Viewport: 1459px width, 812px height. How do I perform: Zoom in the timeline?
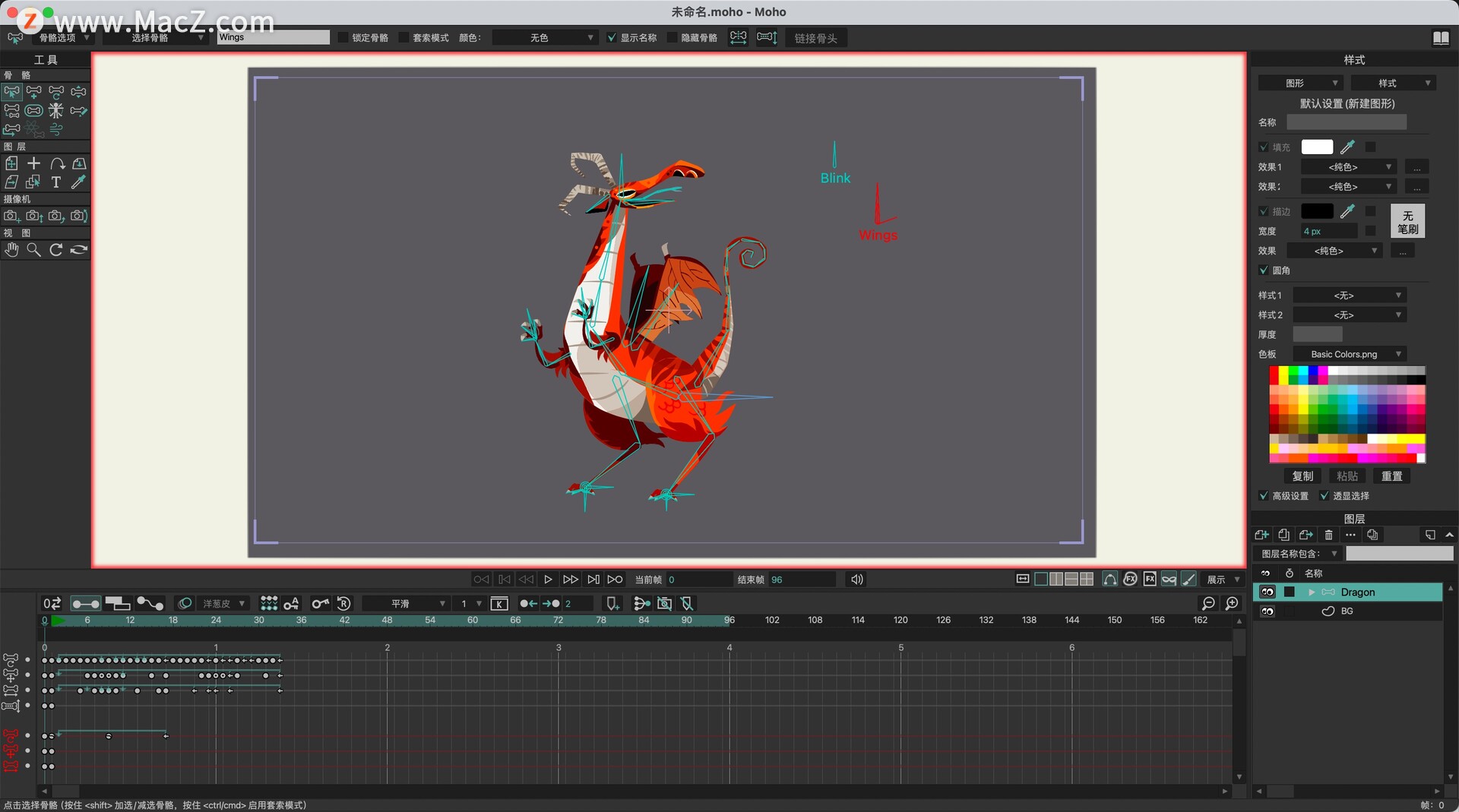[x=1232, y=603]
